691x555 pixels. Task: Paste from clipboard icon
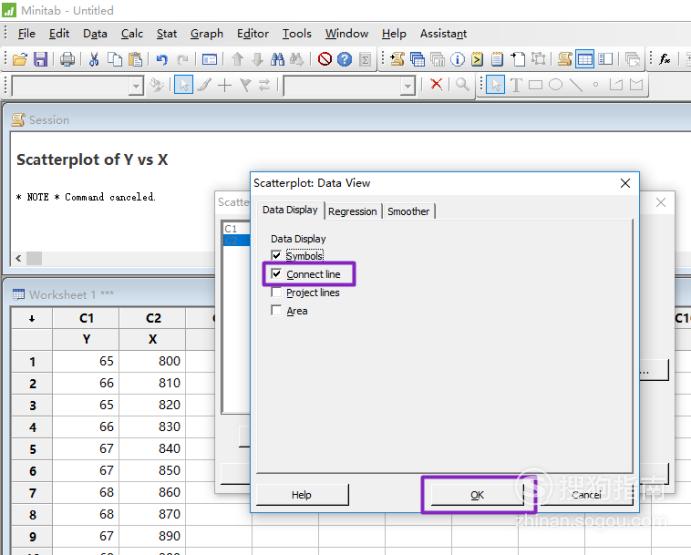coord(136,59)
